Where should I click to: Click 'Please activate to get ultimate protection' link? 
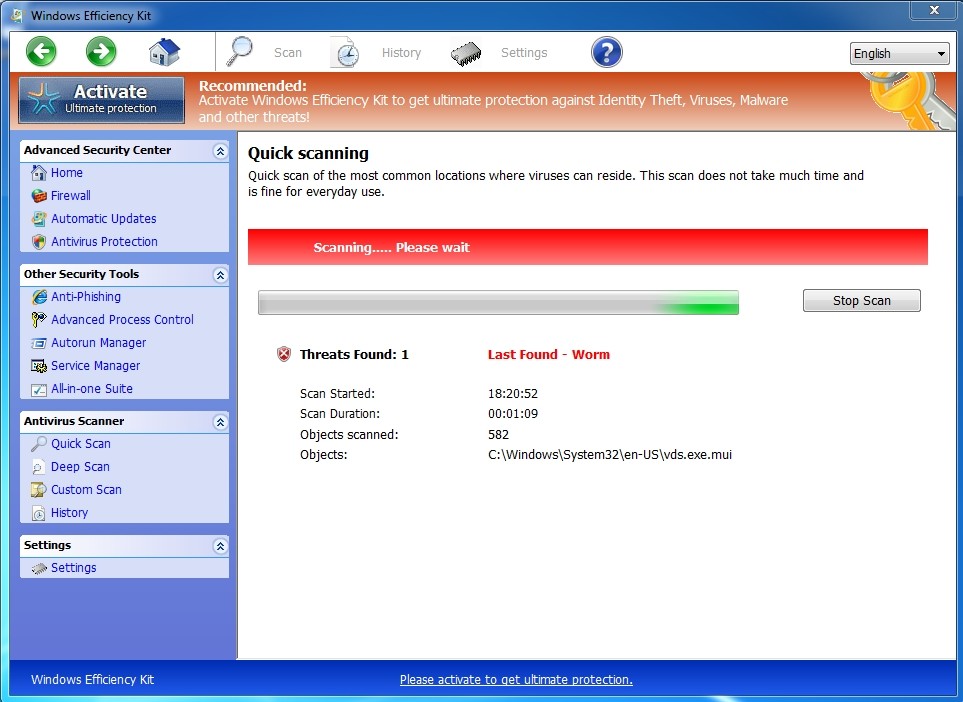(x=516, y=680)
